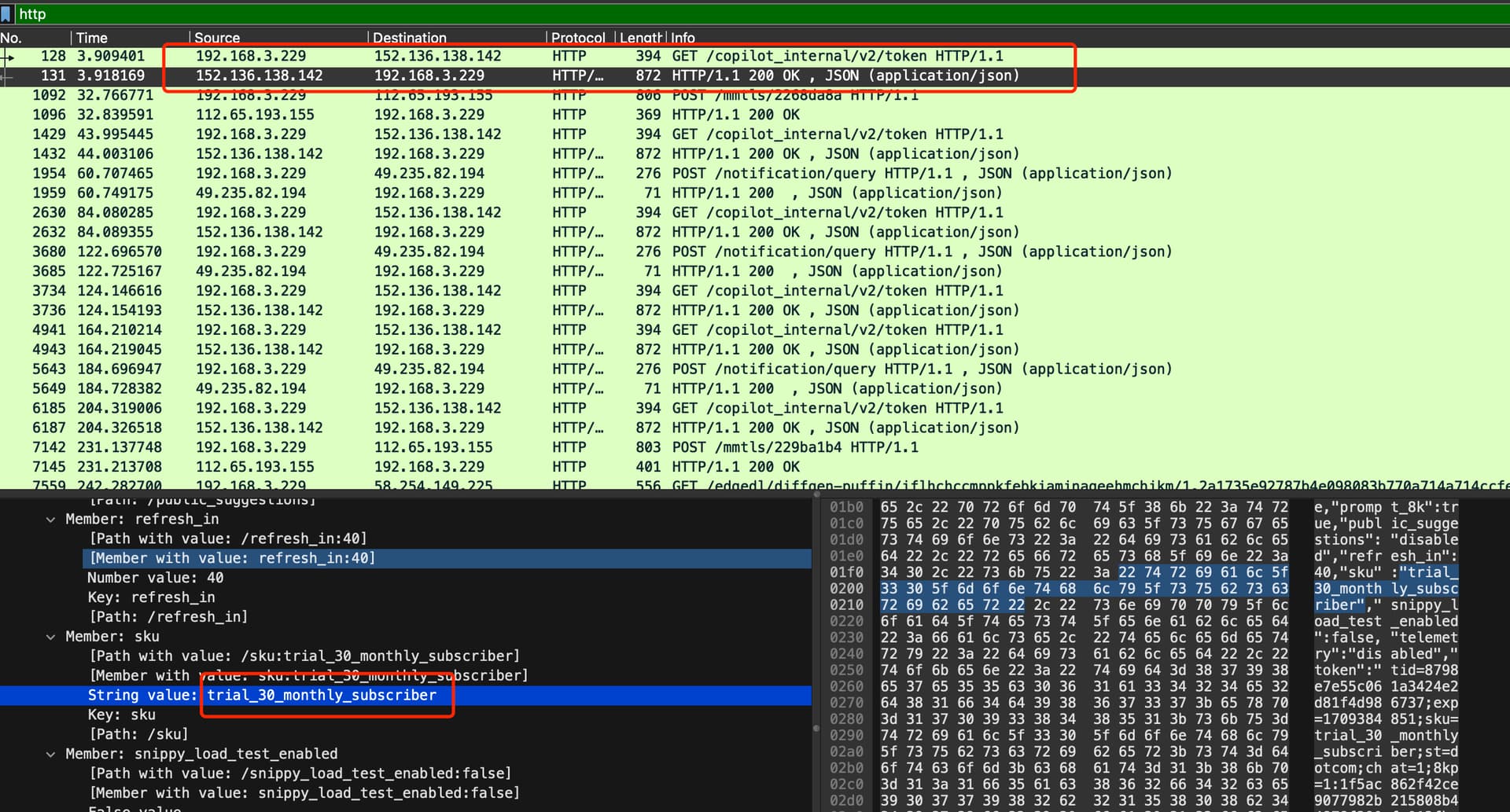Select packet 128 GET copilot token request
1510x812 pixels.
(755, 57)
